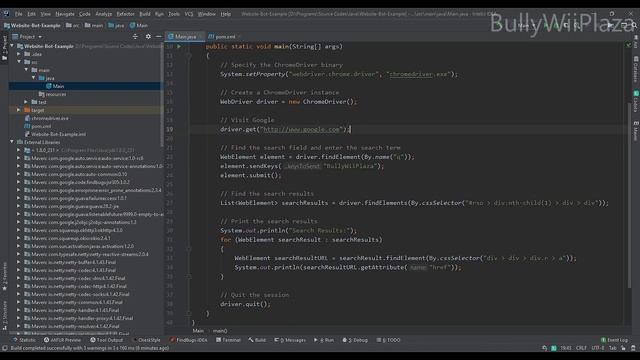Click the lock read-only icon in status bar
The image size is (640, 360).
pyautogui.click(x=623, y=348)
